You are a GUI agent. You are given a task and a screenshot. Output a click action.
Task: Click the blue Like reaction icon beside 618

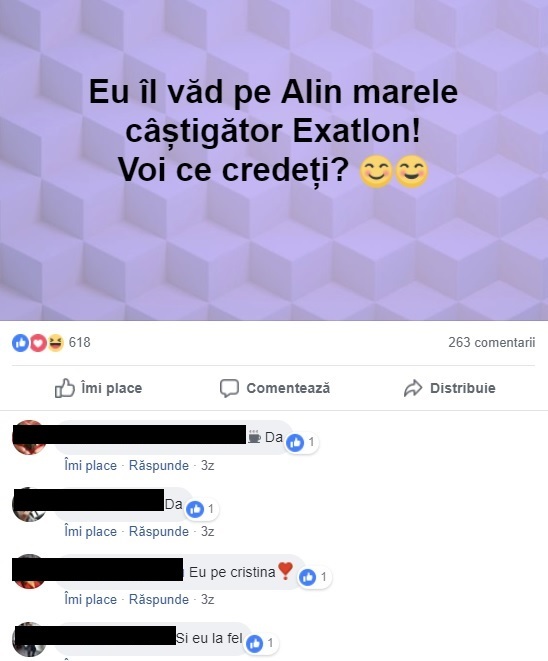tap(20, 343)
